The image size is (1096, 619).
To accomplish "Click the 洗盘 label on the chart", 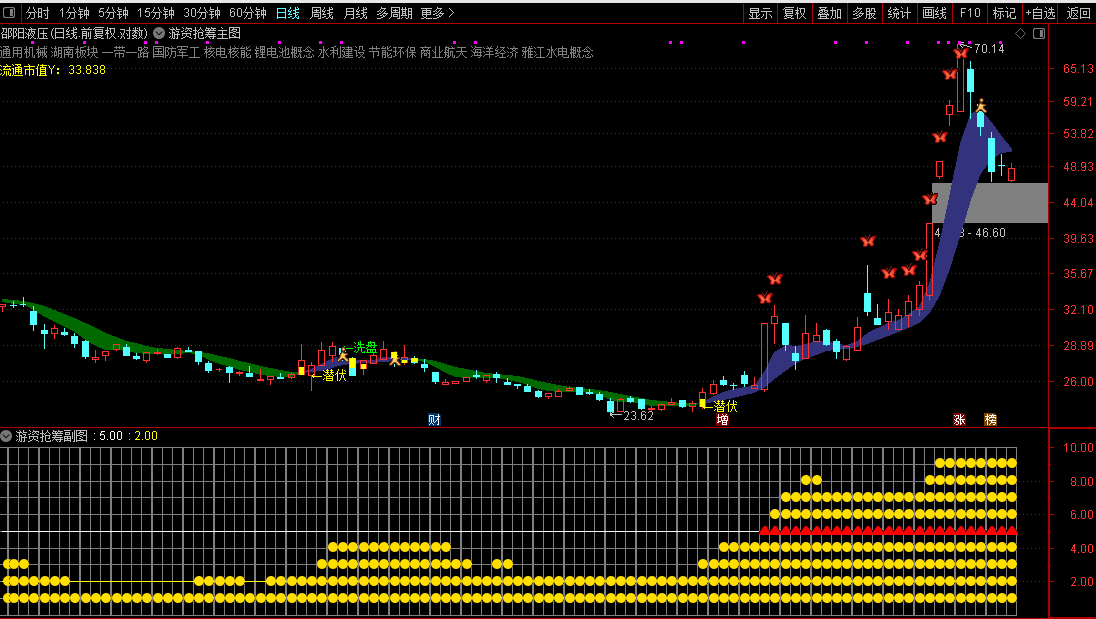I will coord(365,347).
